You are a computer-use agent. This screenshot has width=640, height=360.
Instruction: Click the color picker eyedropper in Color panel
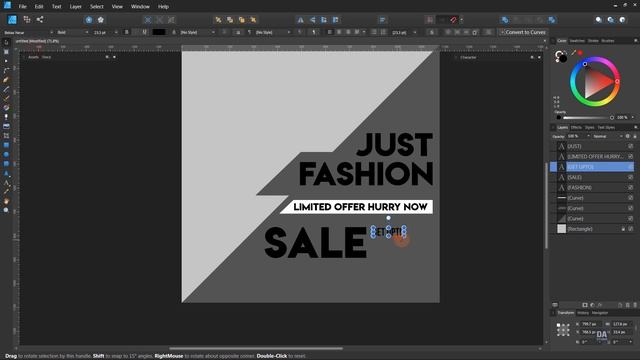pyautogui.click(x=573, y=53)
